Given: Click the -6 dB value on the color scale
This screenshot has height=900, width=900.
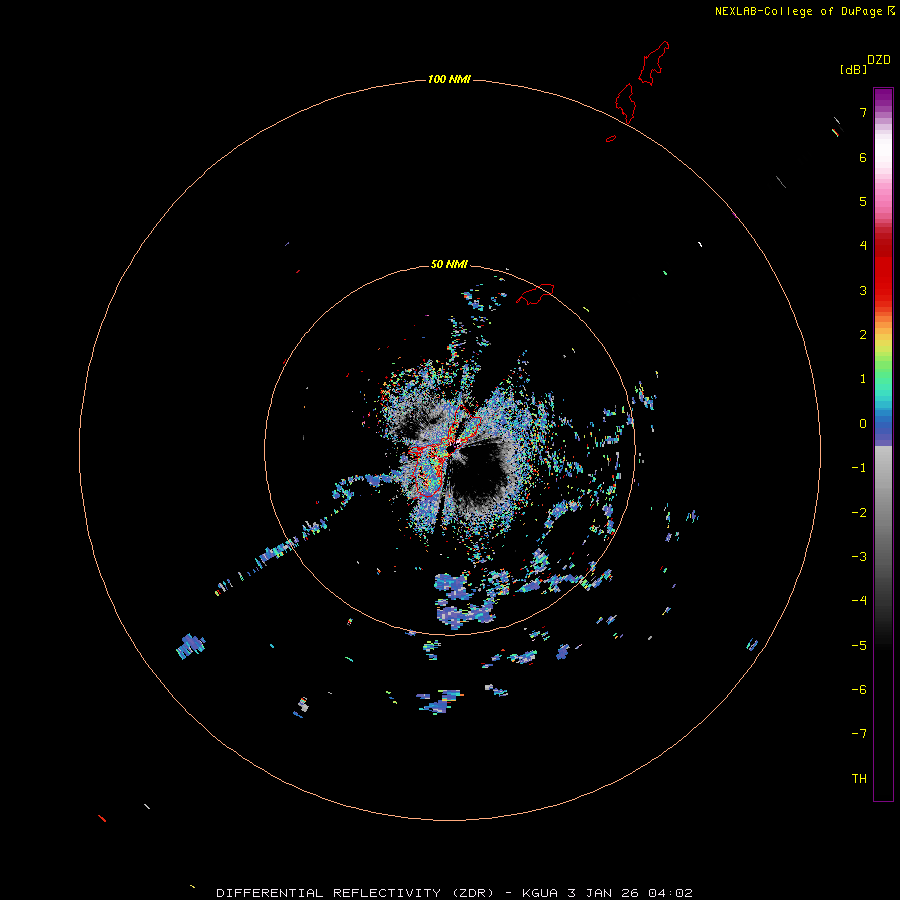Looking at the screenshot, I should pyautogui.click(x=859, y=690).
